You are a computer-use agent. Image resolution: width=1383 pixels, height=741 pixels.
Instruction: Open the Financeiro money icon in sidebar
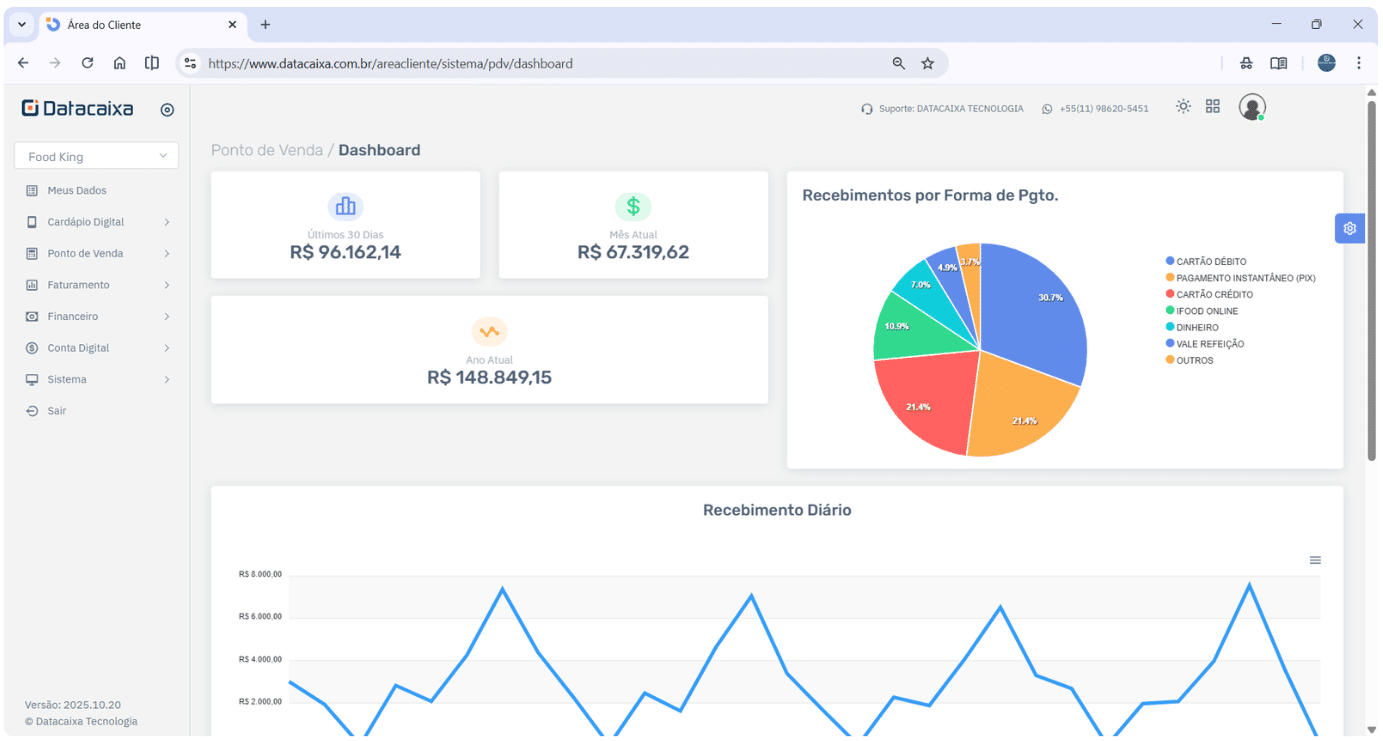pos(33,316)
